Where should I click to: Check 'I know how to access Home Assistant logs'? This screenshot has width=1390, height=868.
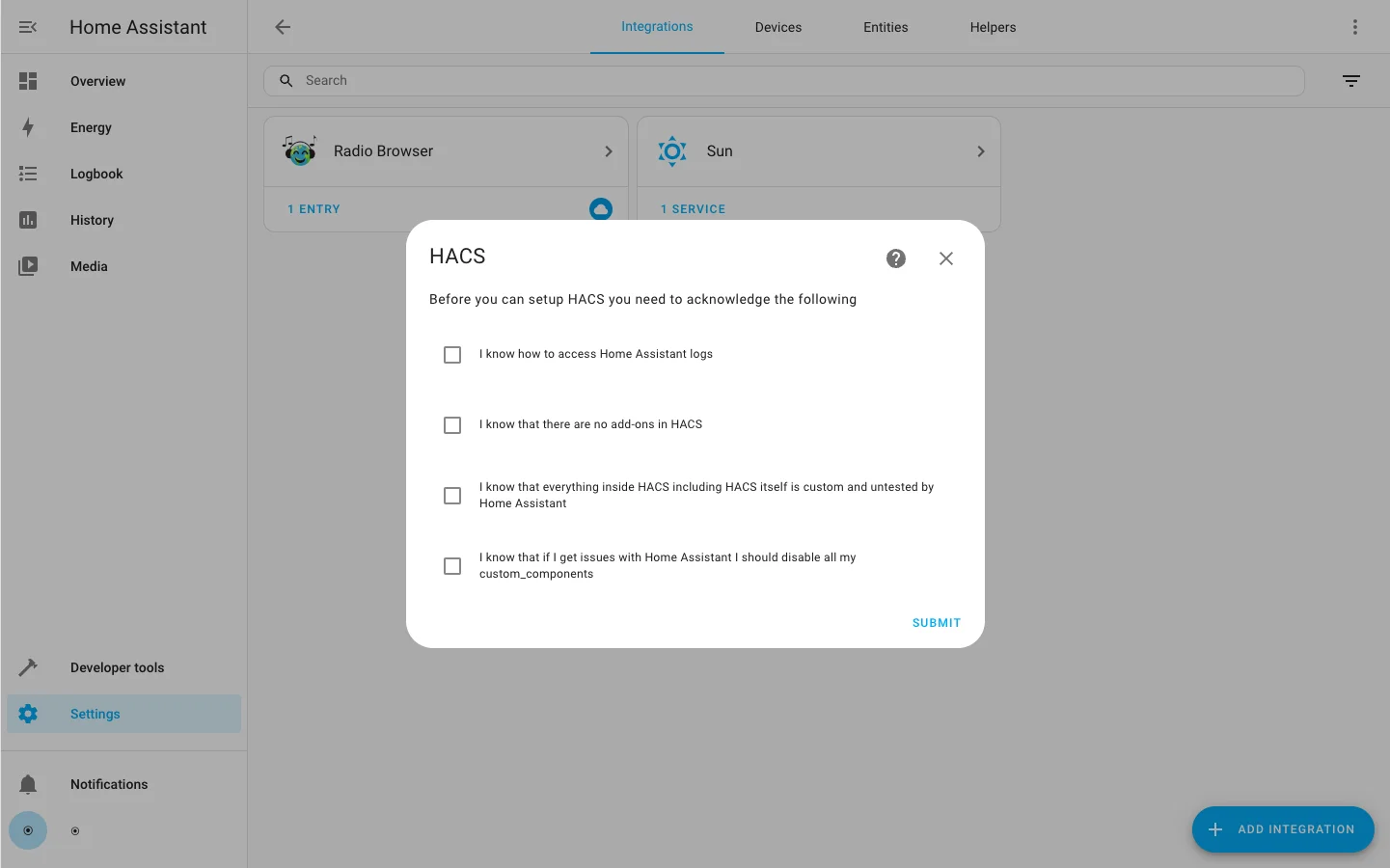point(452,355)
